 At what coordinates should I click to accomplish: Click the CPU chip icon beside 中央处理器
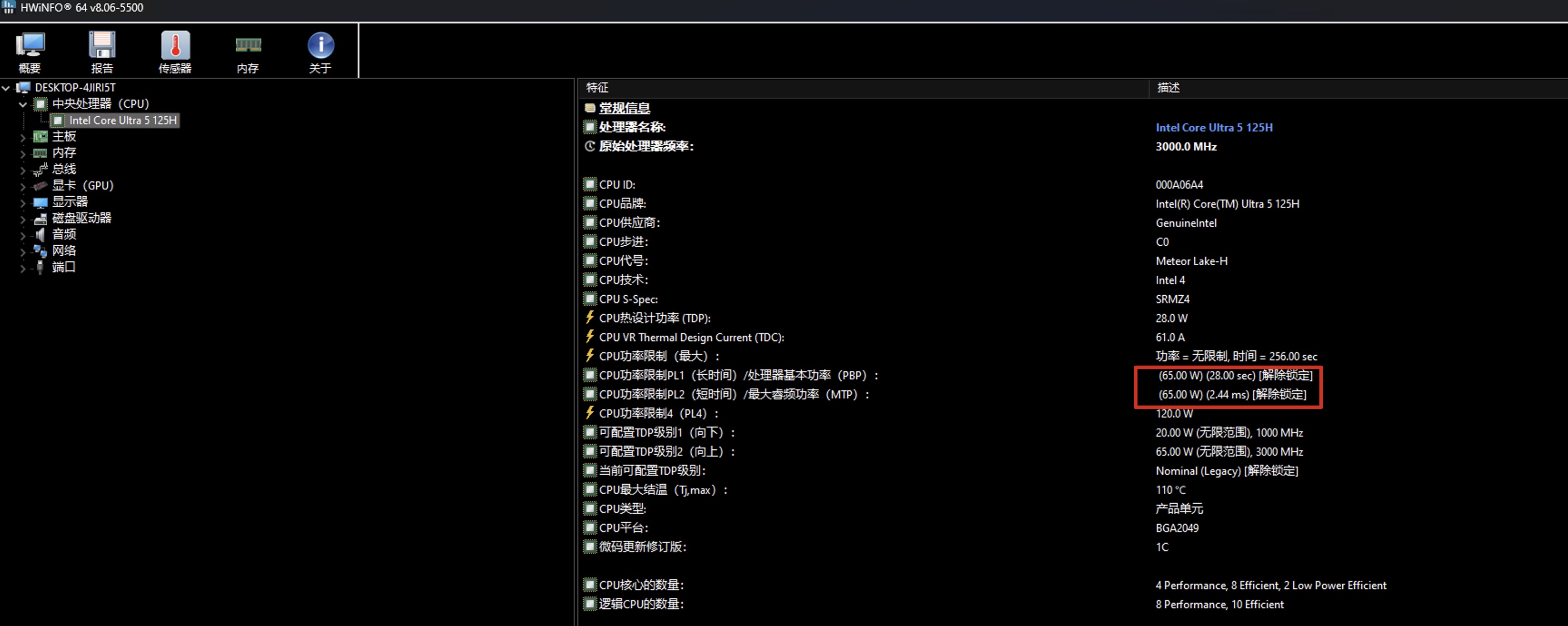40,104
